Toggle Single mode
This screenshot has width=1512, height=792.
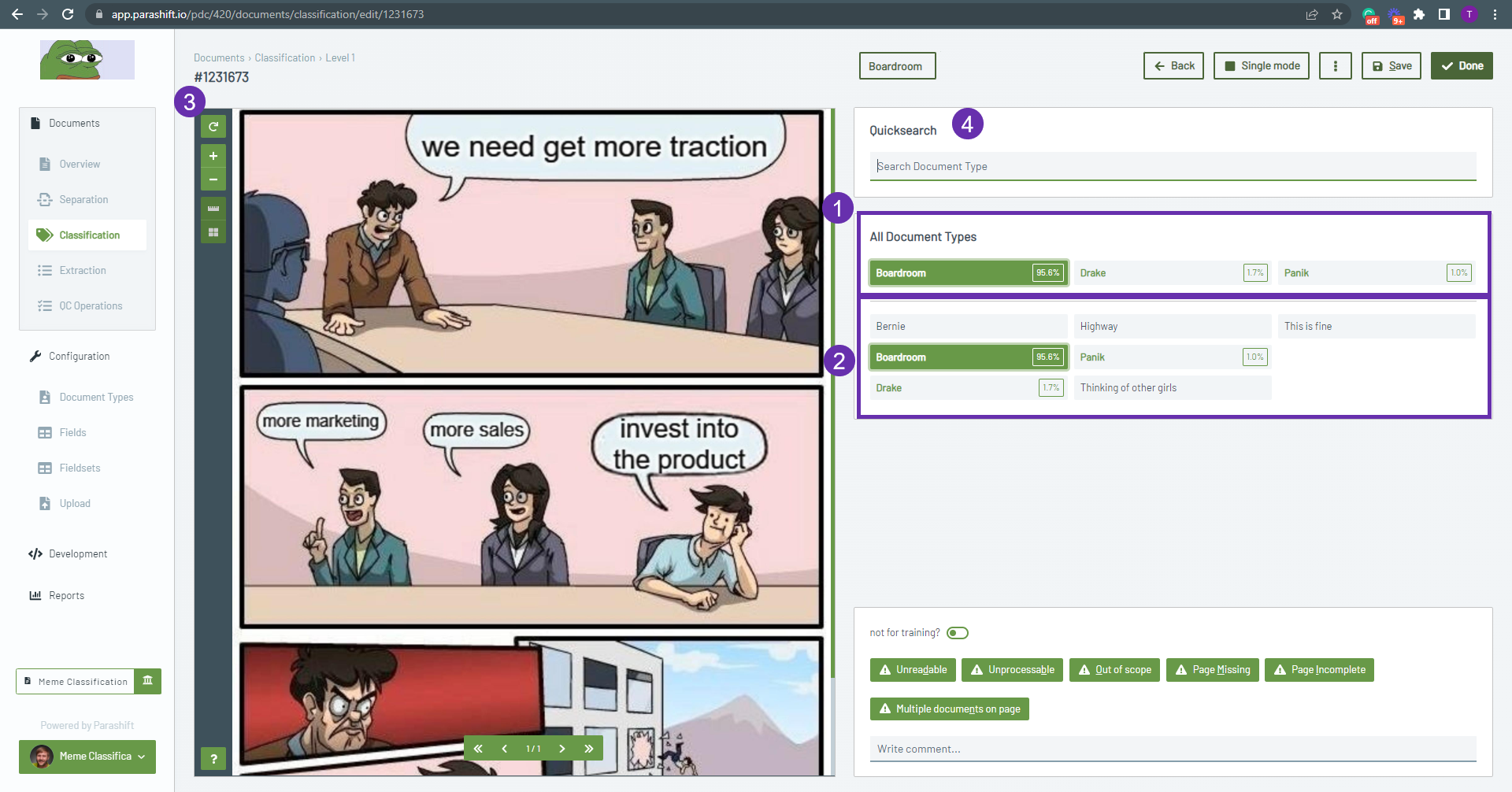click(1262, 66)
